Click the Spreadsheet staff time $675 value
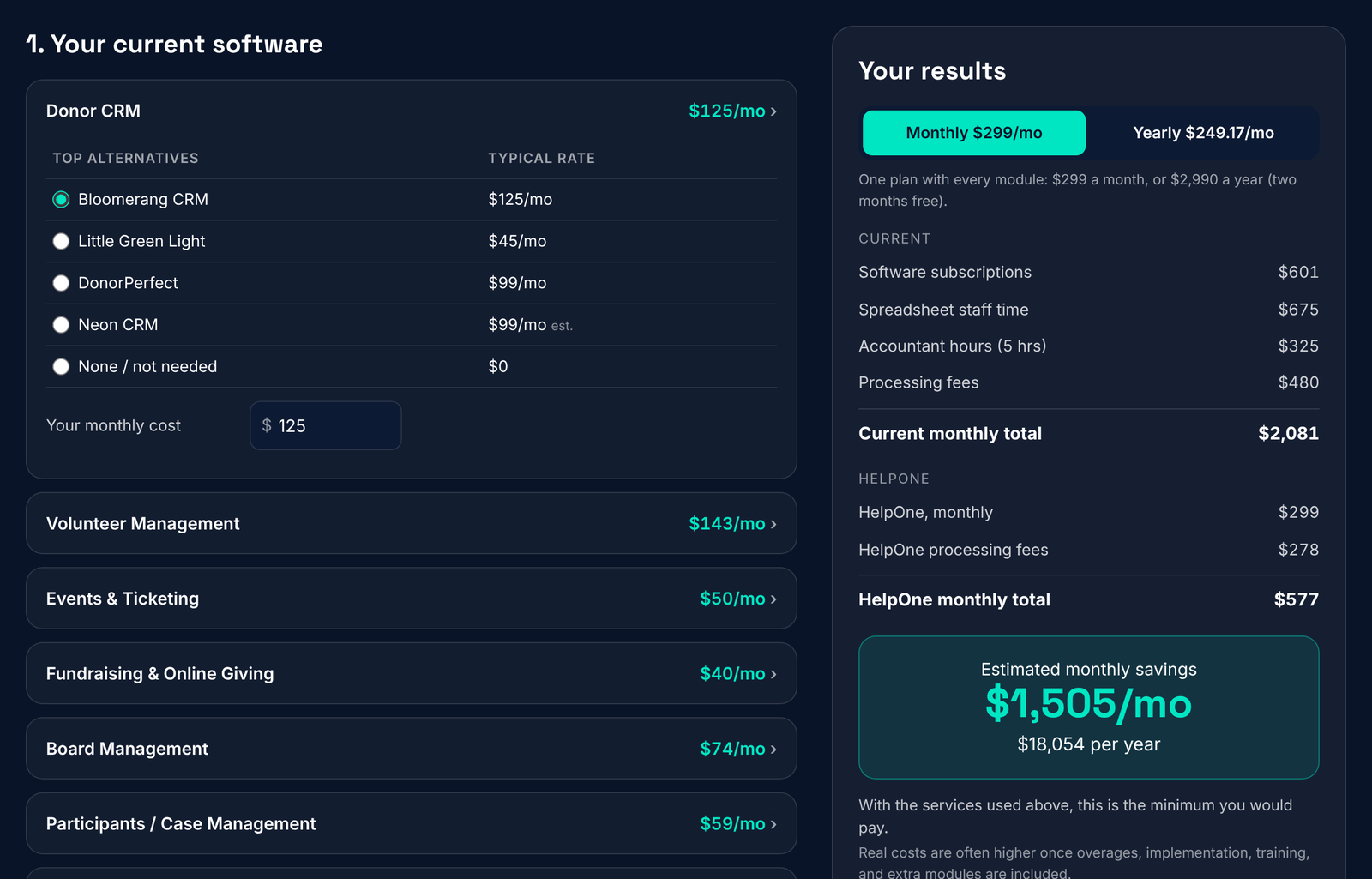 coord(1298,310)
